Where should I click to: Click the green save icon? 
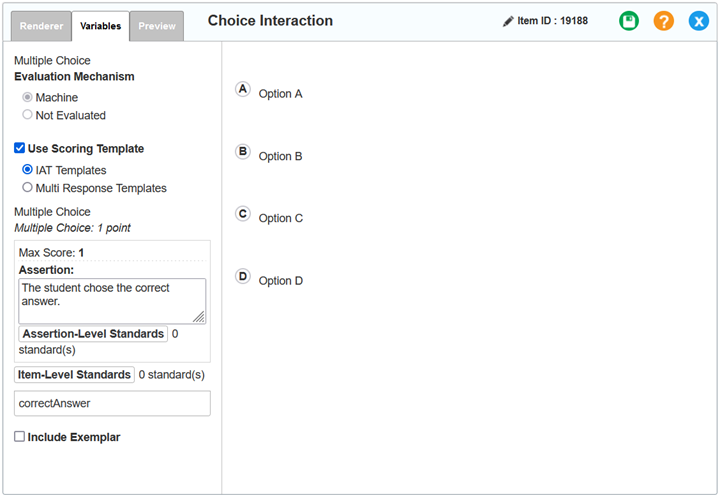click(629, 21)
